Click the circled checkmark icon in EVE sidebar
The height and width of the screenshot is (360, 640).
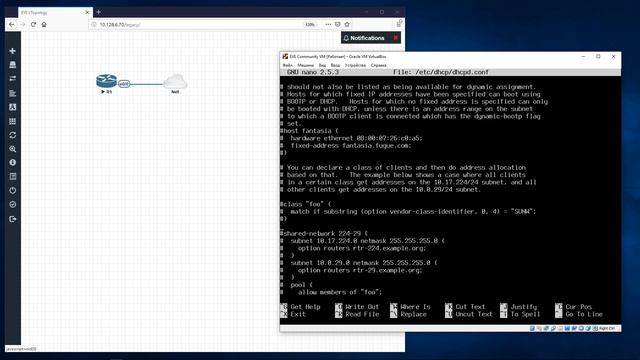tap(13, 204)
